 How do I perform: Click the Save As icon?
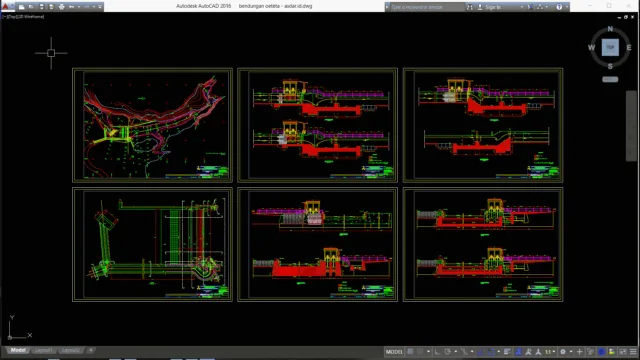coord(51,7)
